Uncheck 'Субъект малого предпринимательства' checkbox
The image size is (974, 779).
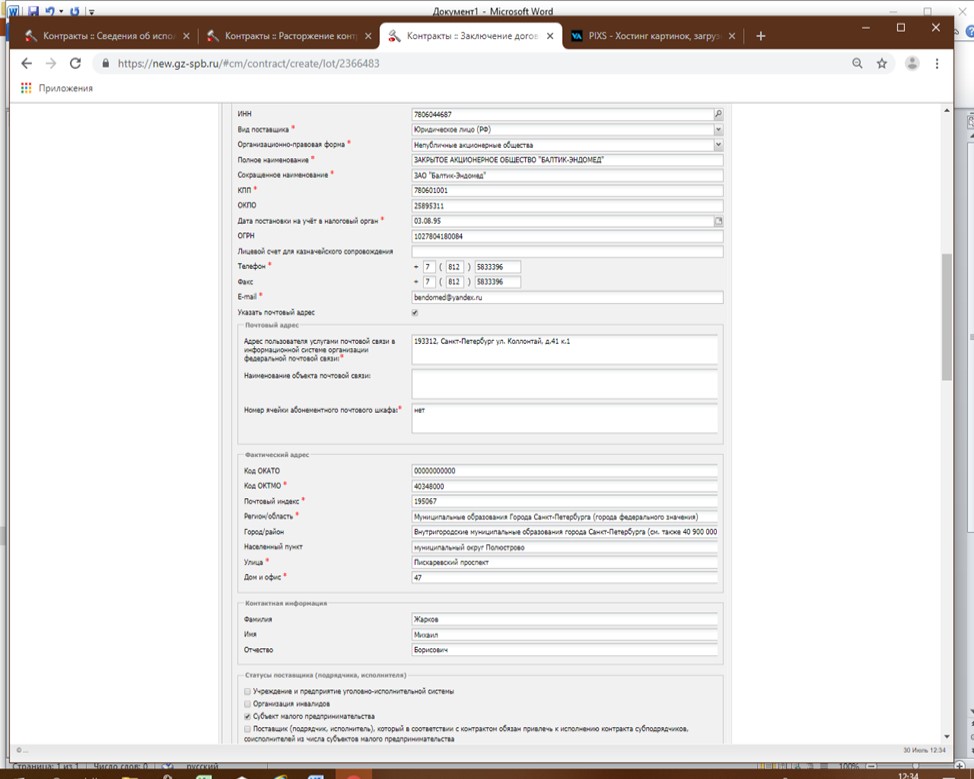click(247, 716)
